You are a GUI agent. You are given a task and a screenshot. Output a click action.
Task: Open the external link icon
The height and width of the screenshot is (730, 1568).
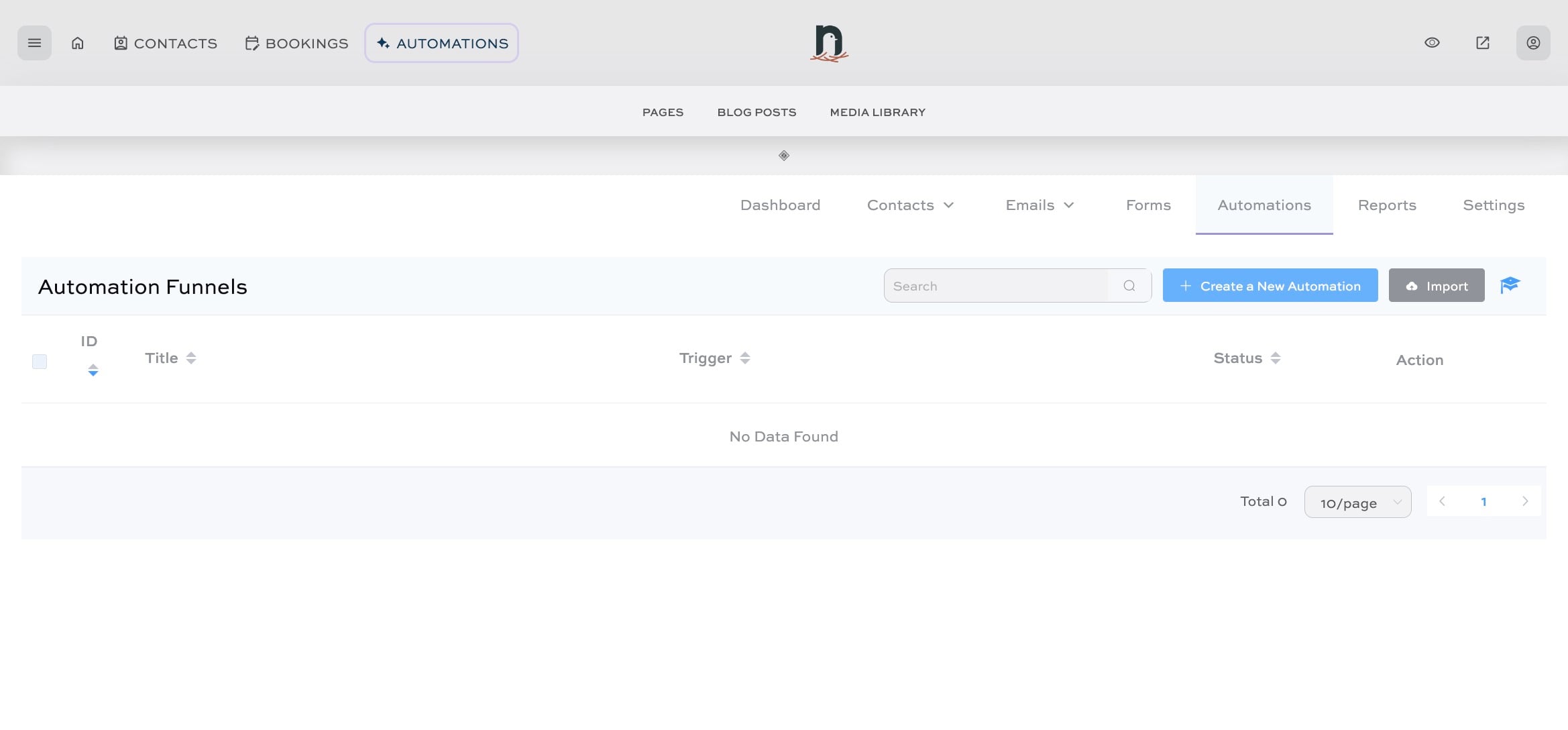(1483, 42)
